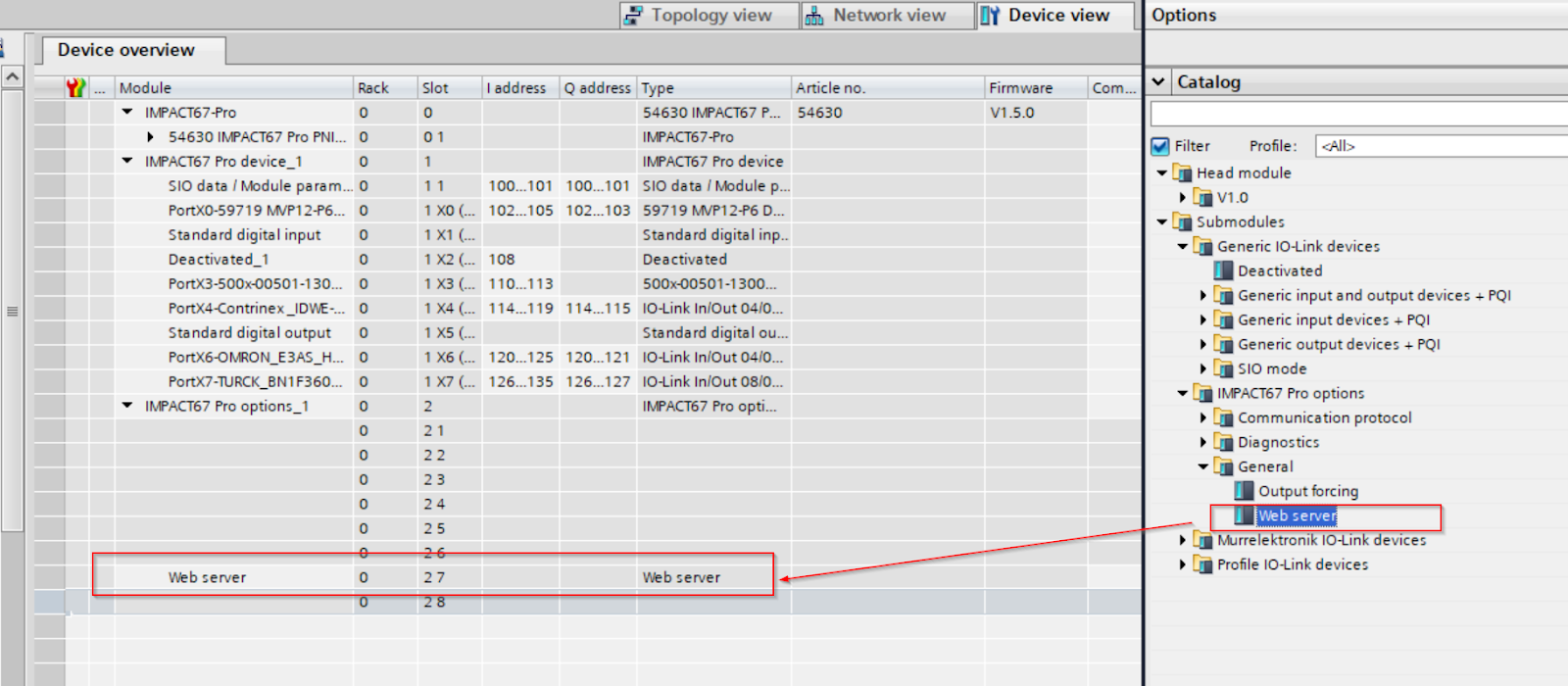Select the Standard digital output row

tap(588, 333)
